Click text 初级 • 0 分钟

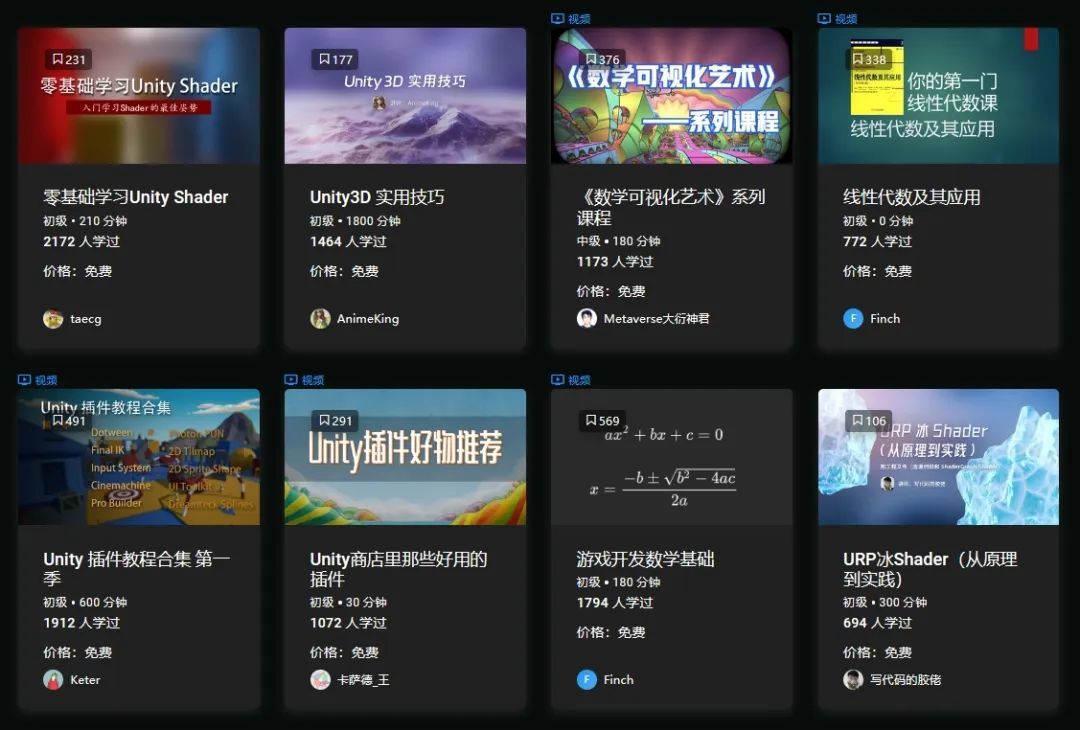coord(878,221)
